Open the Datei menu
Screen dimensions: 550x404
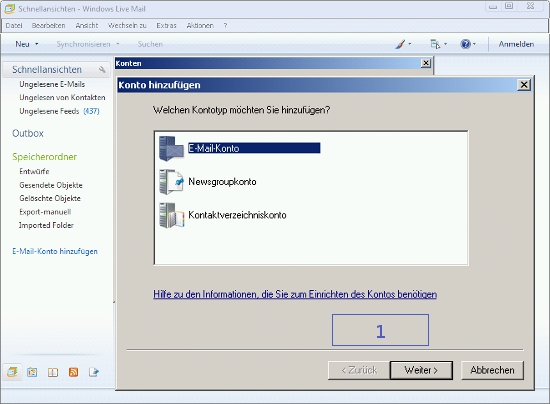coord(14,26)
